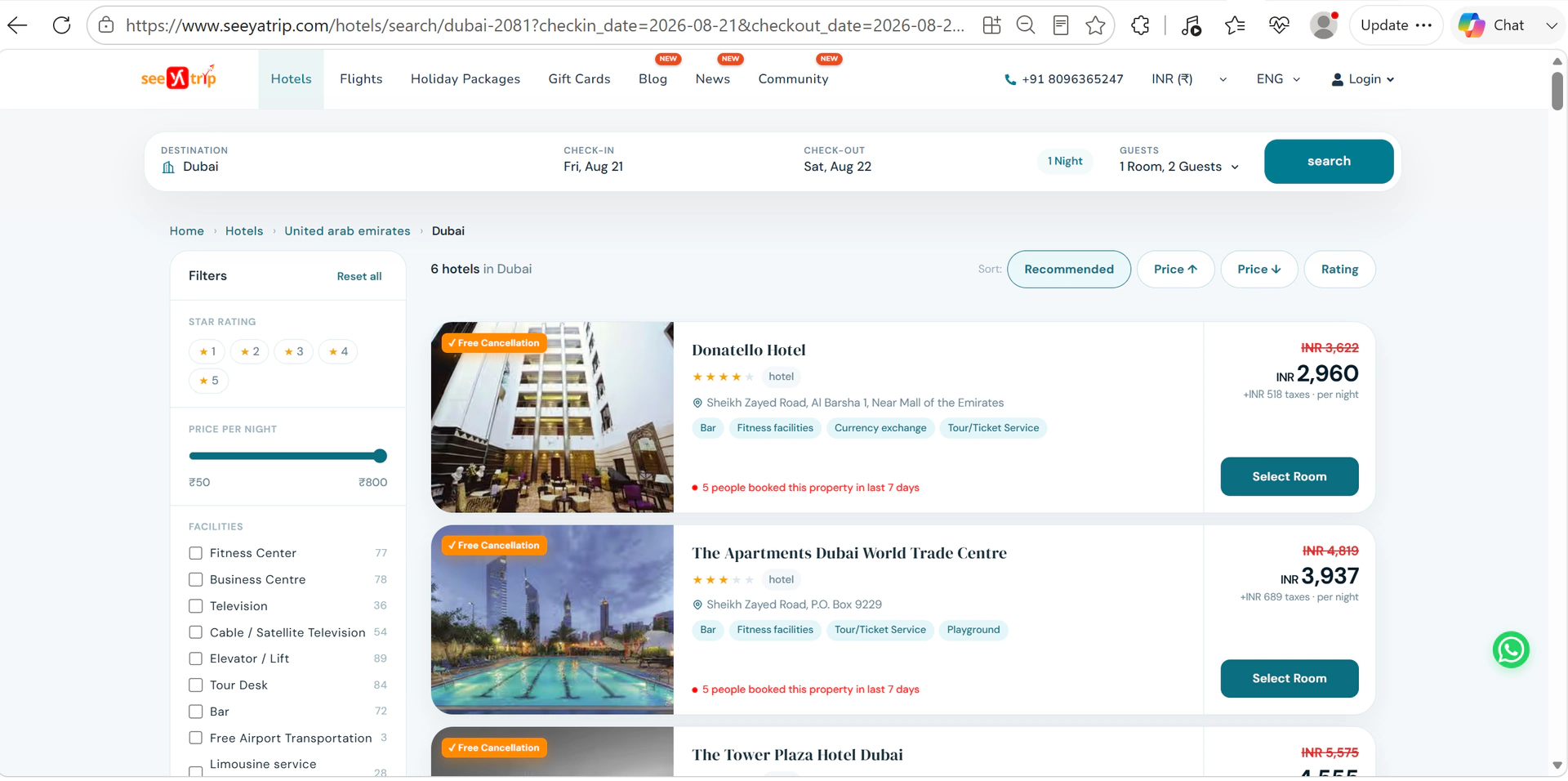
Task: Click the Dubai destination building icon
Action: coord(168,167)
